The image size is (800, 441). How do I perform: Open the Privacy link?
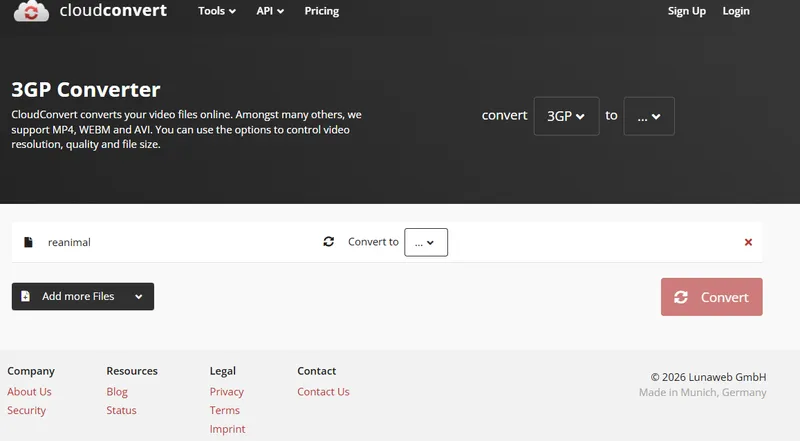[227, 391]
